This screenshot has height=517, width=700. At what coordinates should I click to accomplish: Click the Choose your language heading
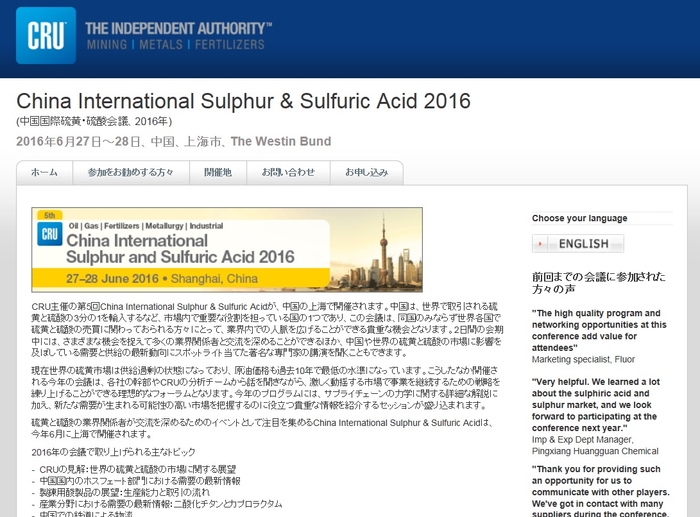tap(579, 218)
